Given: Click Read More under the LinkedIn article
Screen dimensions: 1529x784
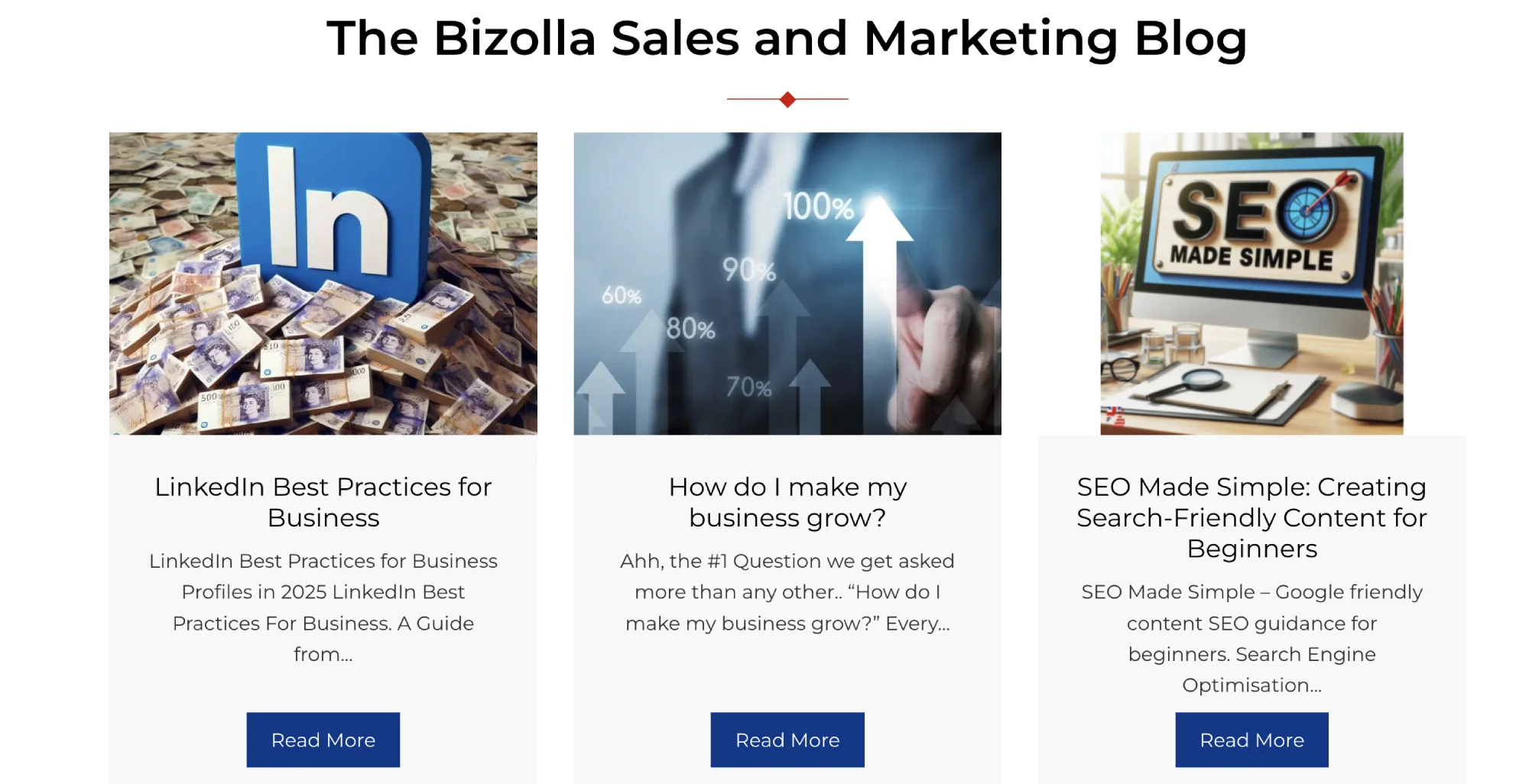Looking at the screenshot, I should 323,740.
